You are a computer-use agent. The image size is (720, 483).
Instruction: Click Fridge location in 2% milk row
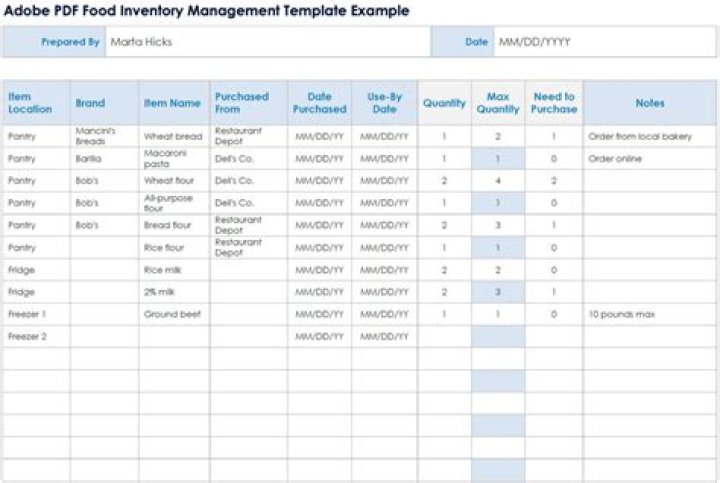pos(37,292)
